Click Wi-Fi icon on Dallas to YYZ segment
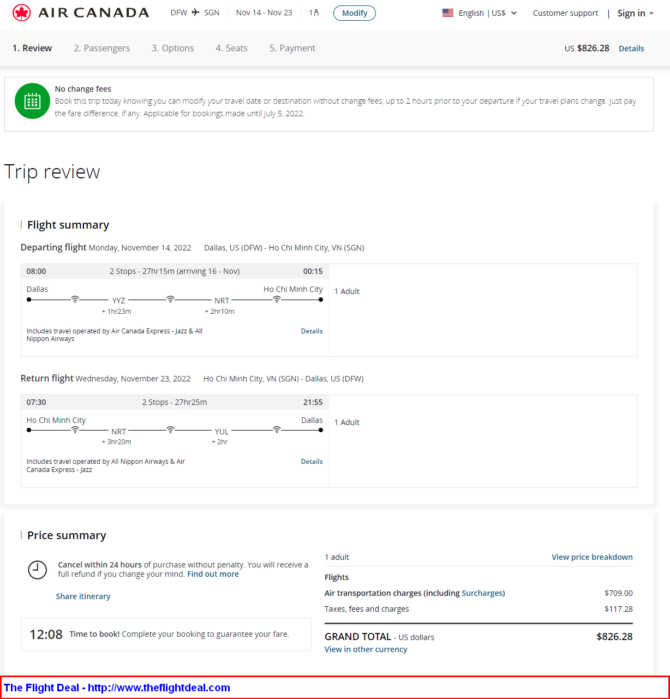Image resolution: width=670 pixels, height=699 pixels. [75, 299]
